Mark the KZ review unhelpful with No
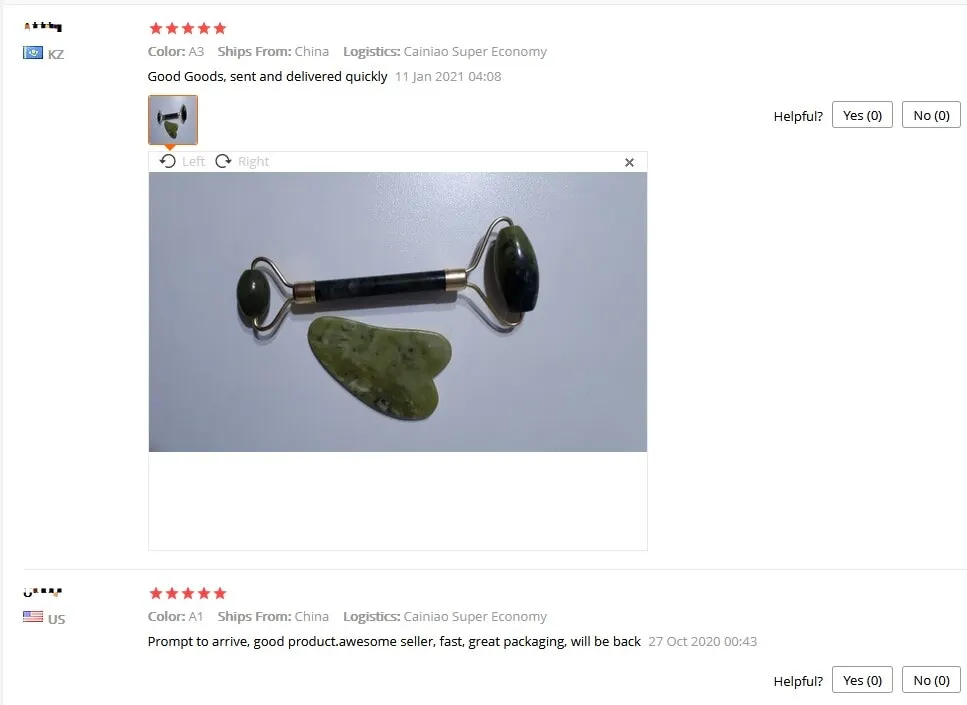This screenshot has width=967, height=705. (931, 115)
